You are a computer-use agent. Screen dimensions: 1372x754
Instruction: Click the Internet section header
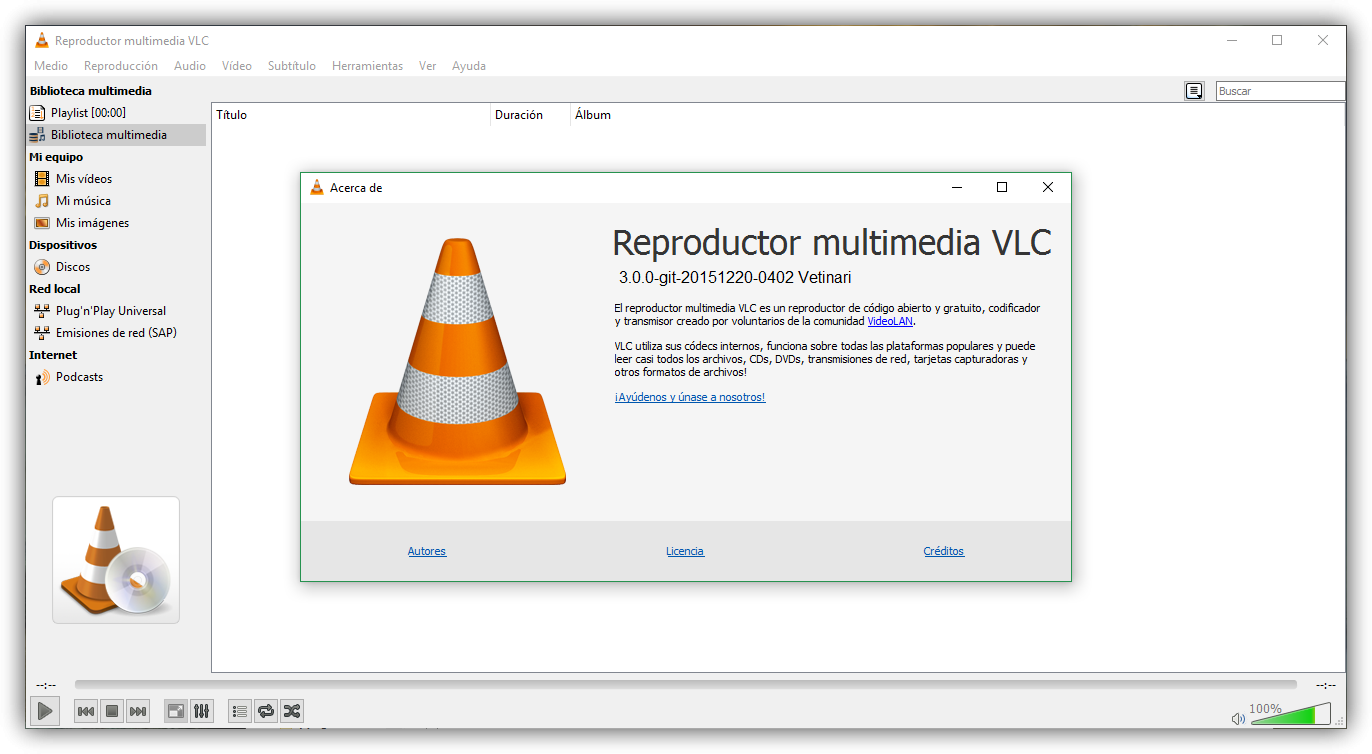point(53,355)
